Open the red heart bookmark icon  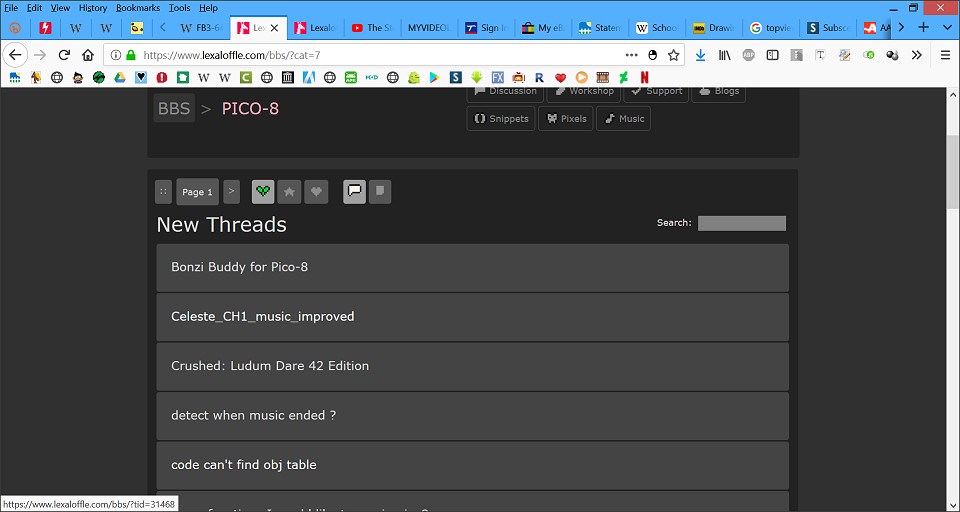point(560,77)
